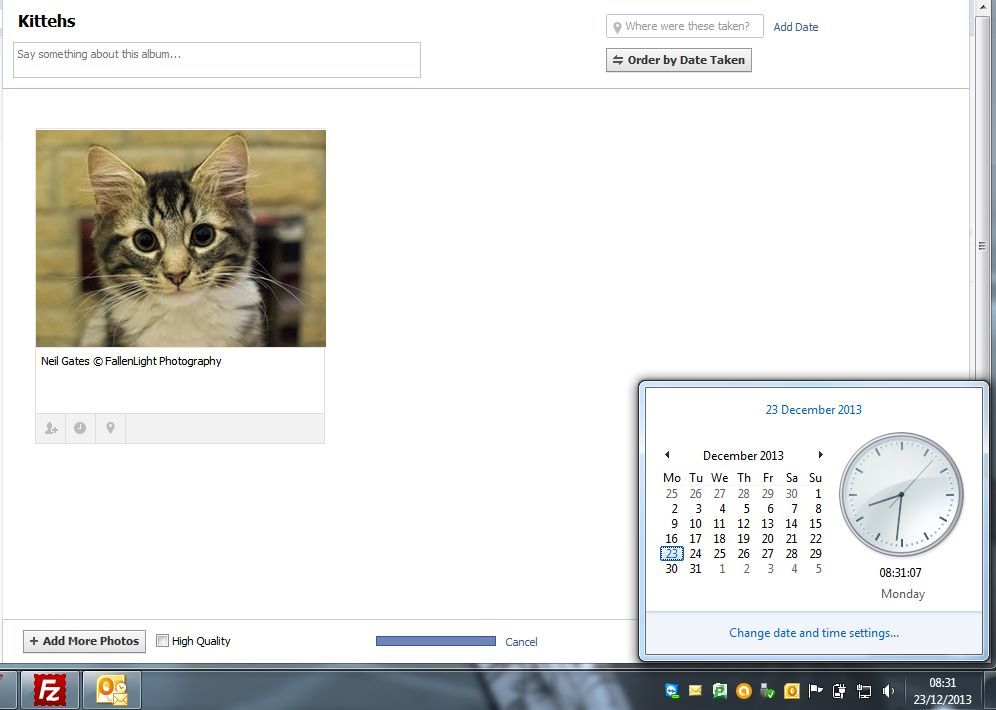Click the TeamViewer tray icon

click(672, 691)
